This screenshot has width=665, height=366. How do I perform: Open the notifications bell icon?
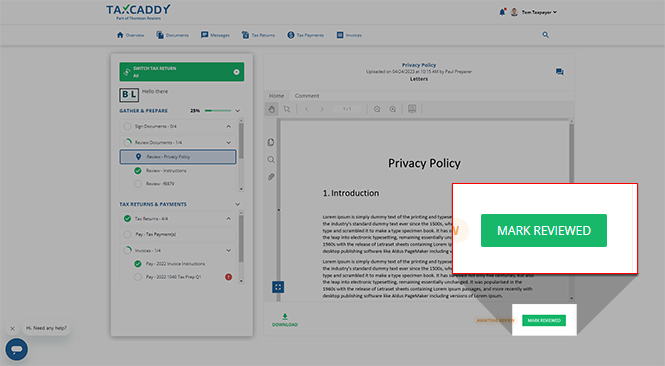click(502, 12)
